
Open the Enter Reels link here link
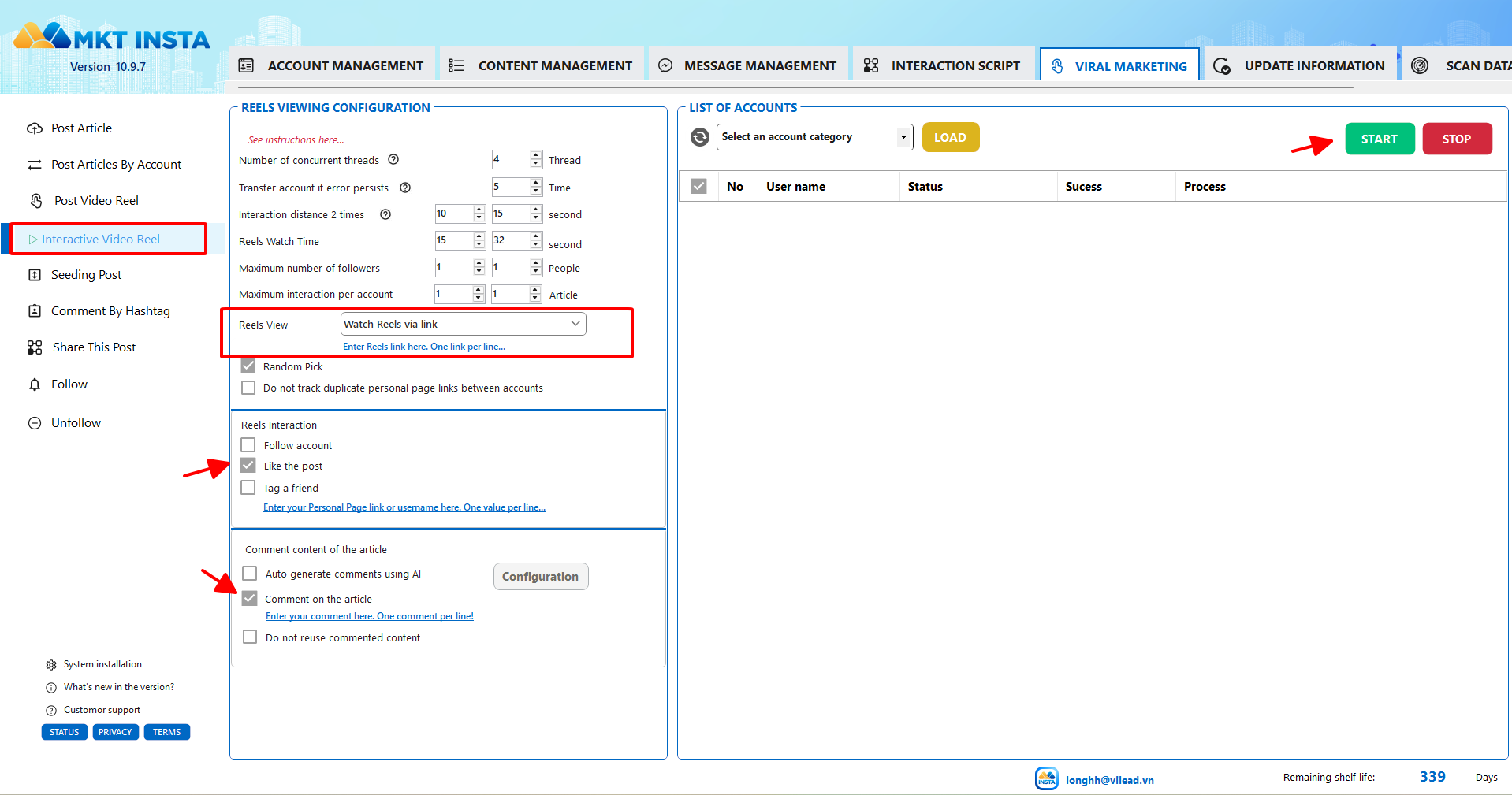click(x=423, y=347)
